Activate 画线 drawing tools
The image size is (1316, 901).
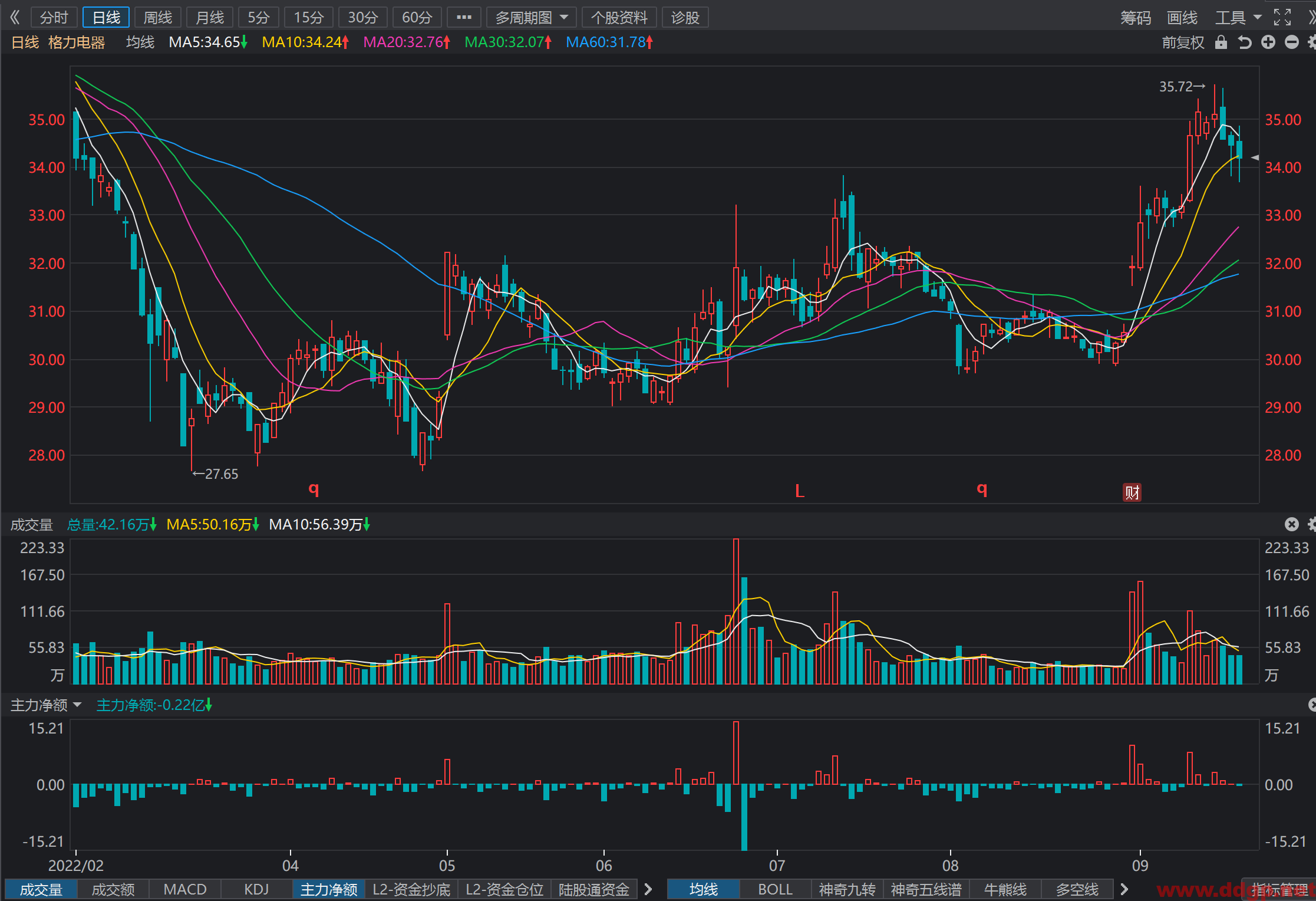1182,18
